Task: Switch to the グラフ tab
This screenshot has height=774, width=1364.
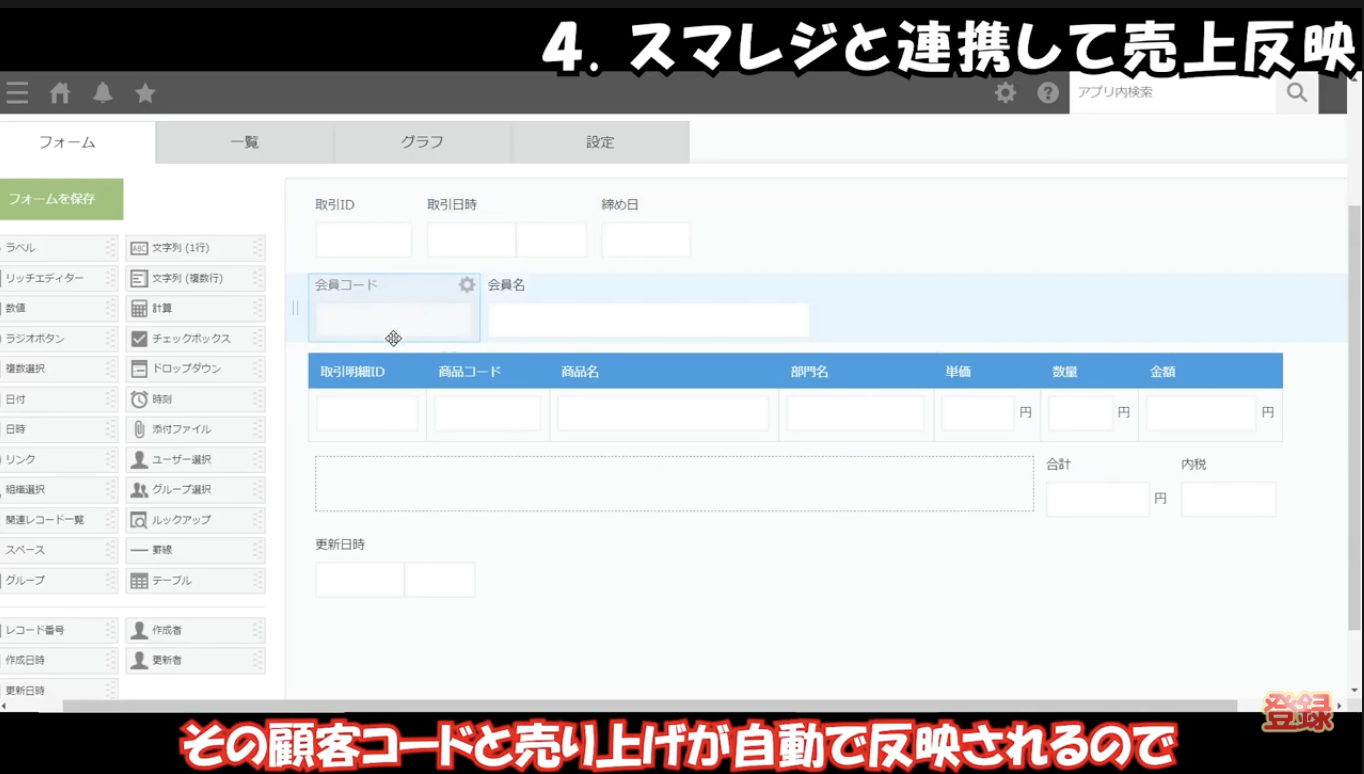Action: 422,142
